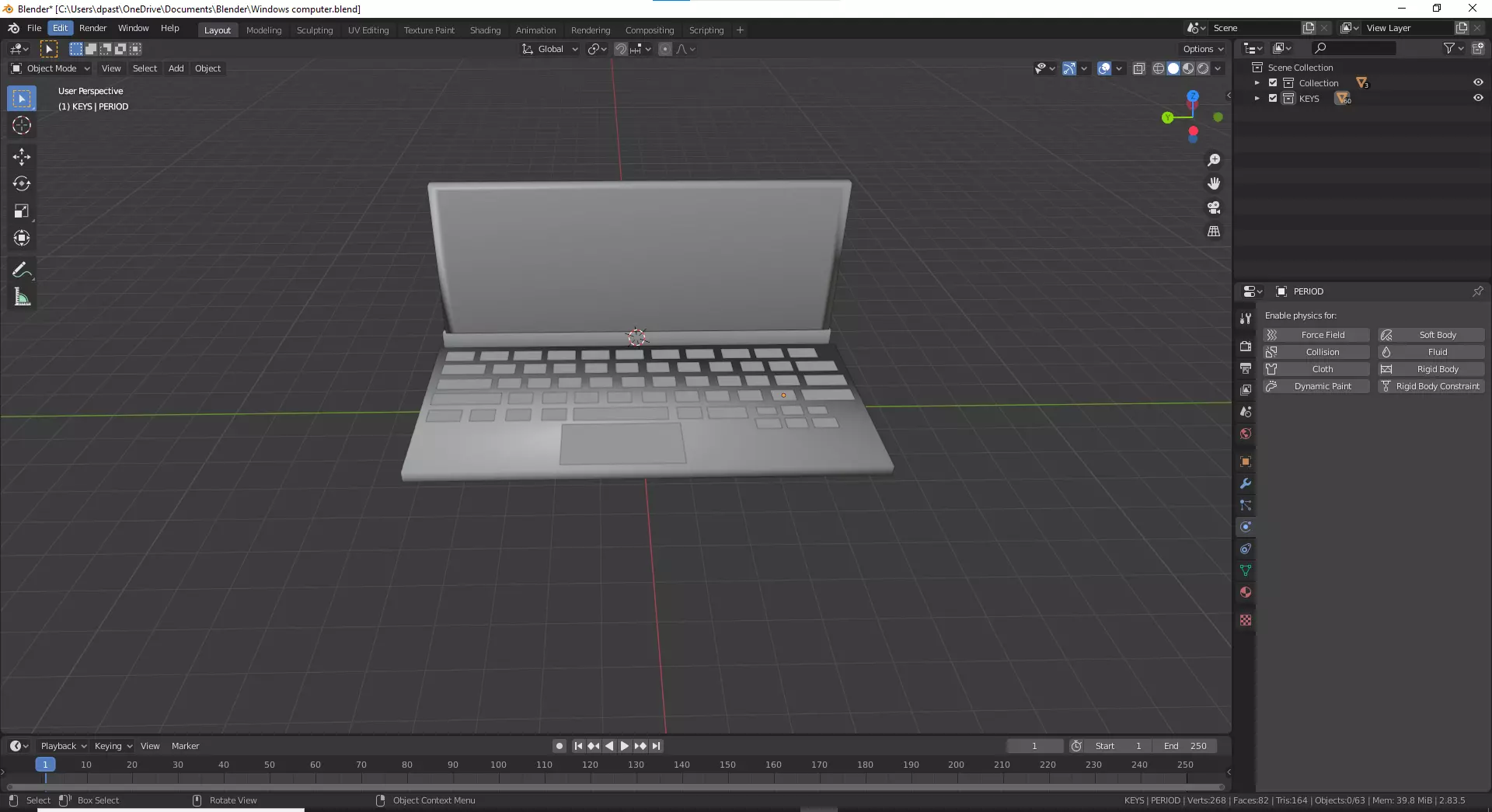Open the Keying dropdown

[x=113, y=746]
